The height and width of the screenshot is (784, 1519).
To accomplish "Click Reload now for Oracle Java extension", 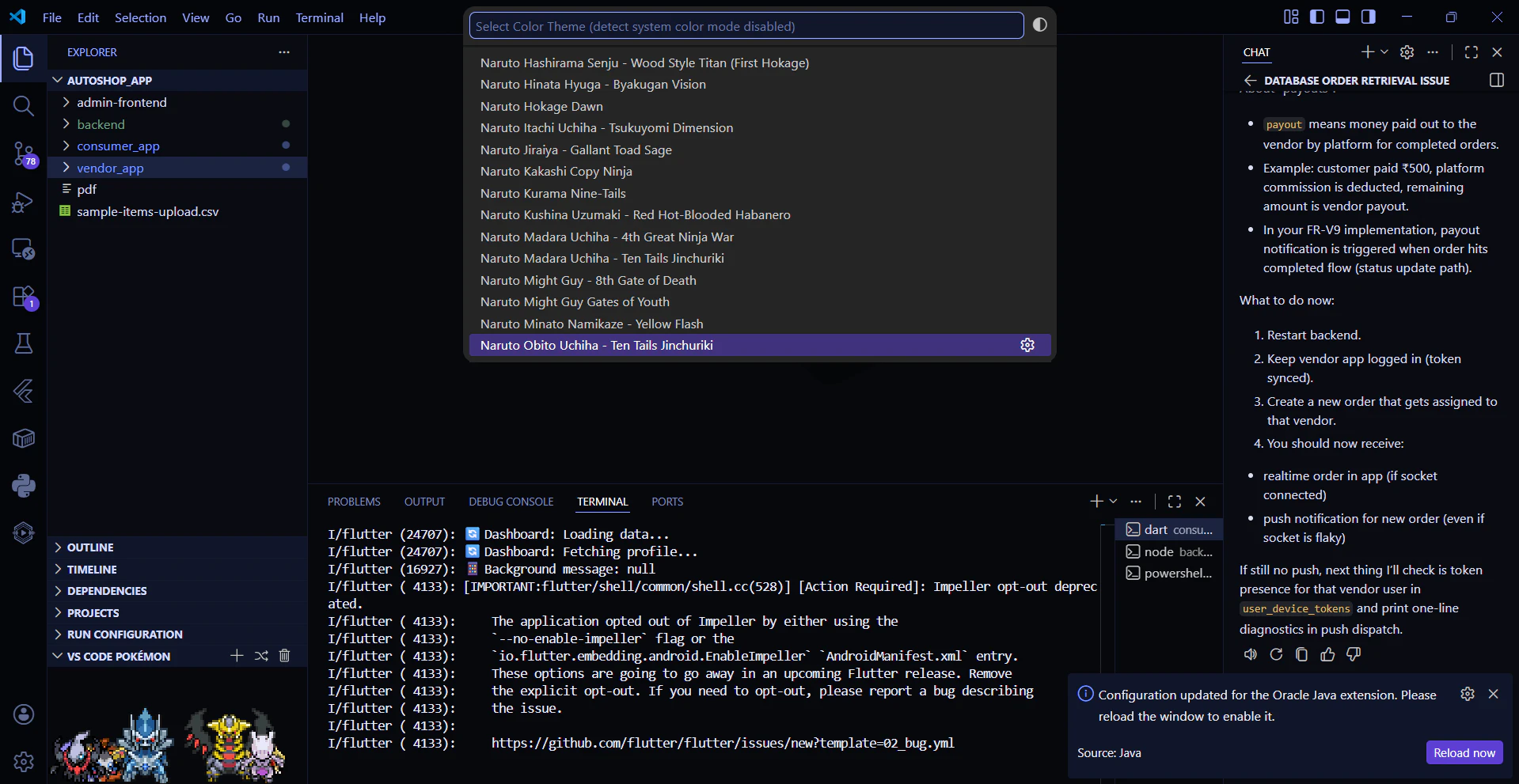I will point(1464,752).
